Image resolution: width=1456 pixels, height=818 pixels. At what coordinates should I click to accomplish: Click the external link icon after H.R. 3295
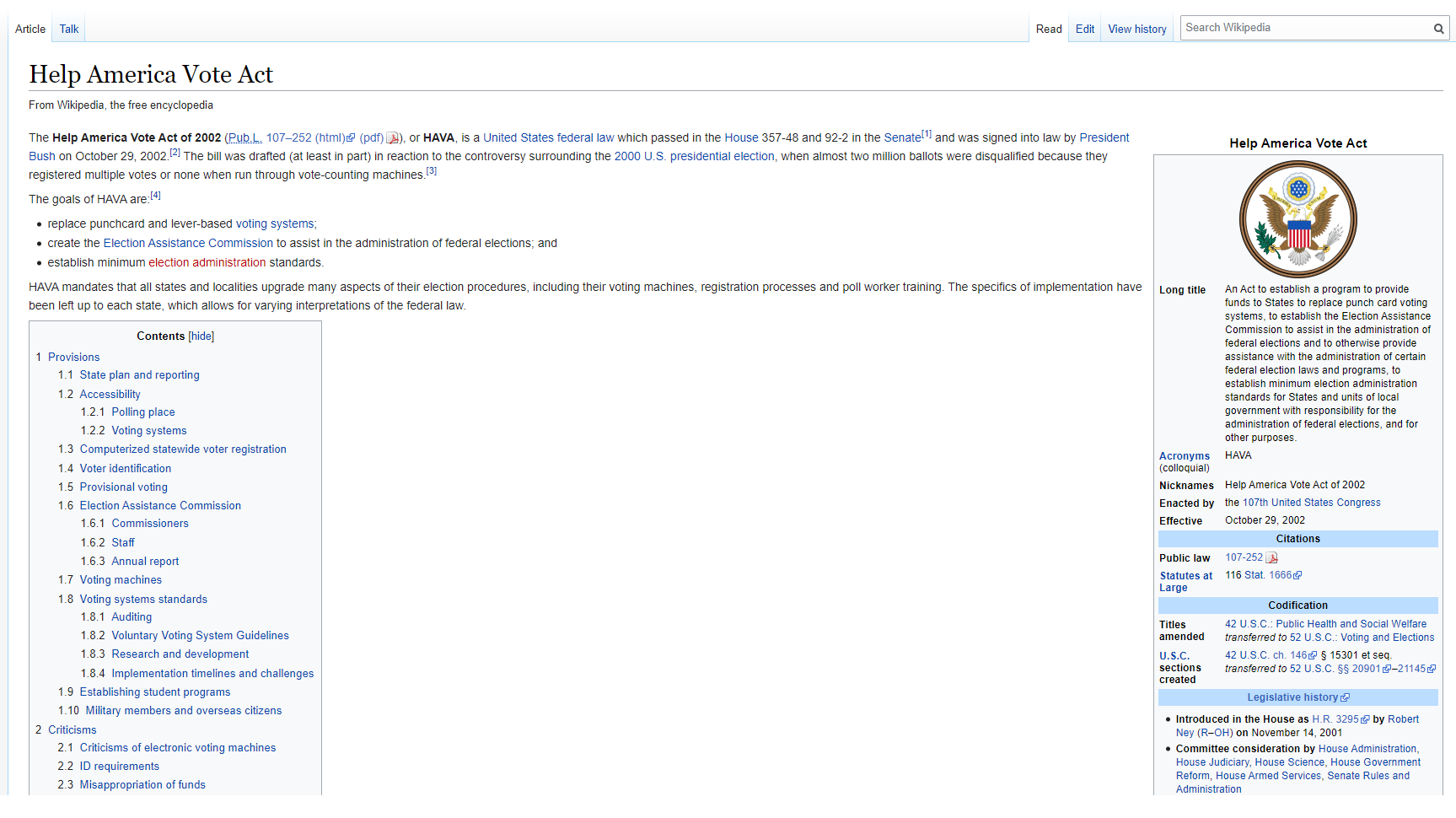click(1365, 720)
